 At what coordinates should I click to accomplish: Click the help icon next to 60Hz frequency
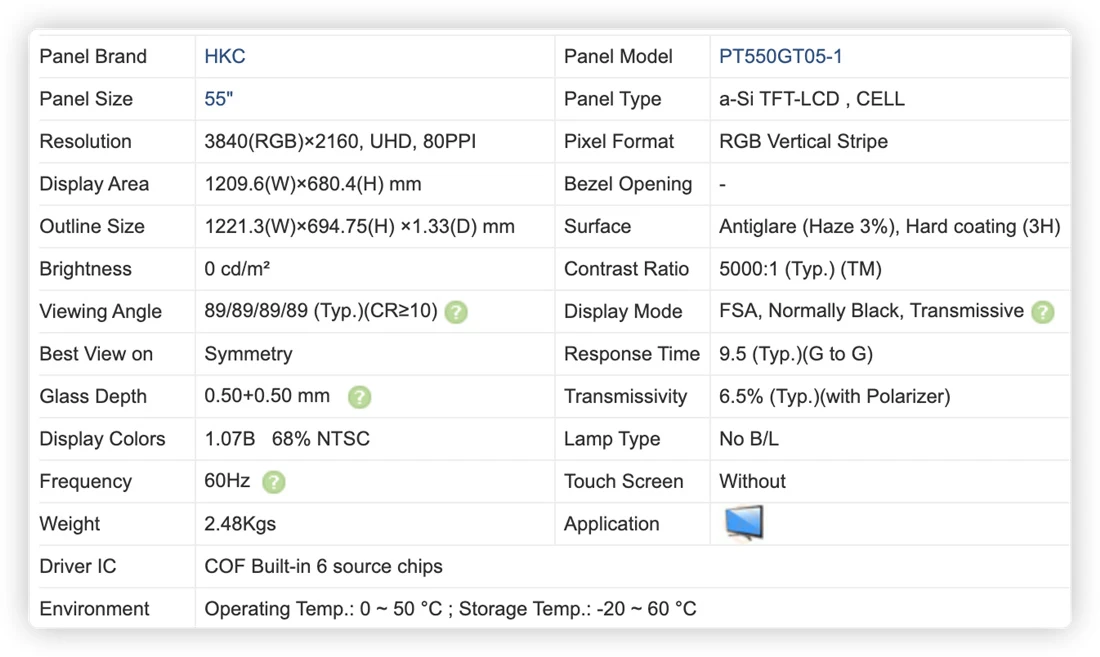click(274, 482)
